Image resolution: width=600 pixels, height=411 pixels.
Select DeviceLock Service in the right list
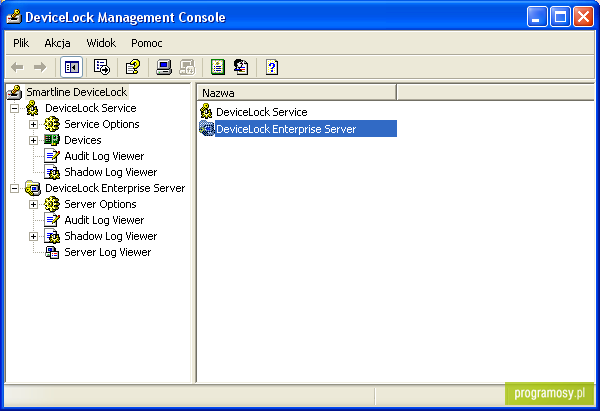coord(262,112)
